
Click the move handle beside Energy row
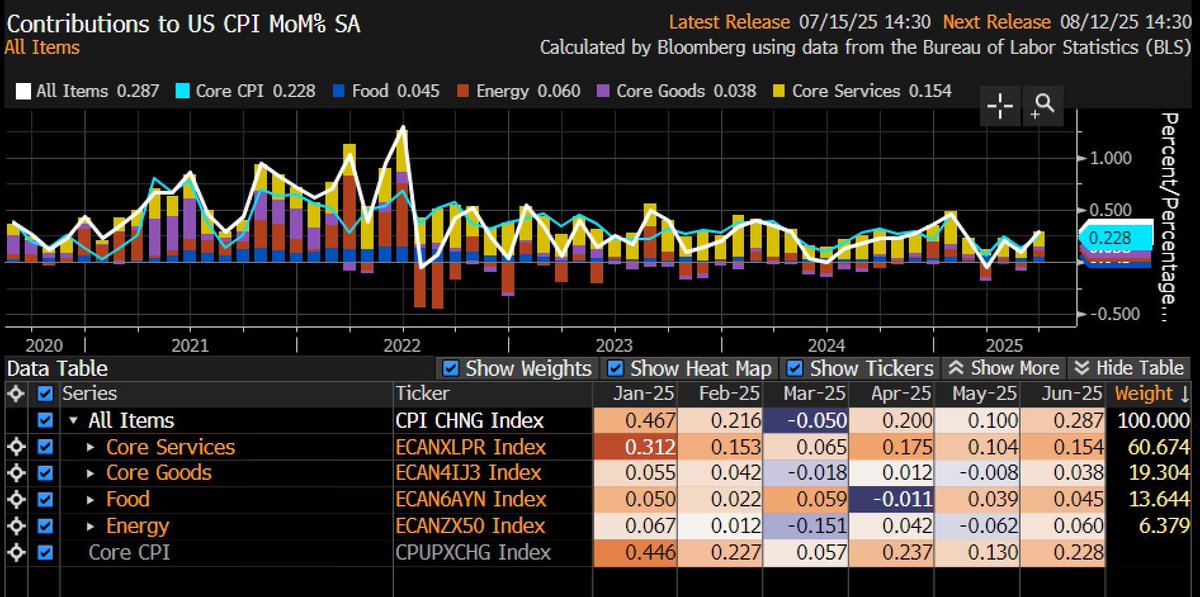click(x=15, y=525)
